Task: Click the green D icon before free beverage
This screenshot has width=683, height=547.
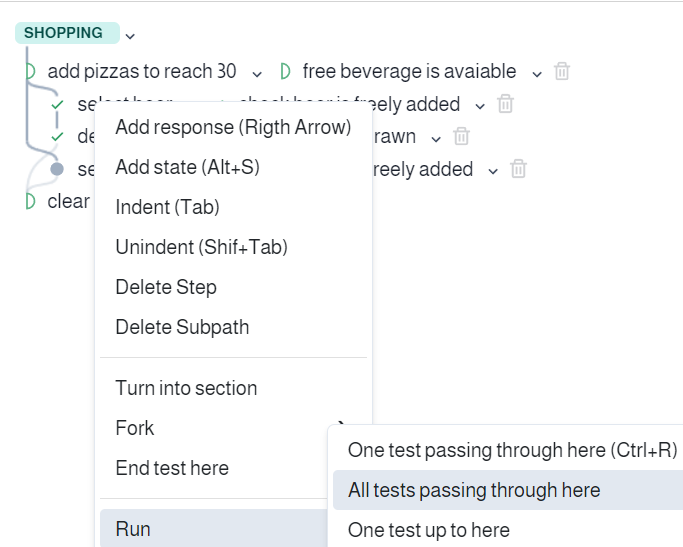Action: [x=285, y=71]
